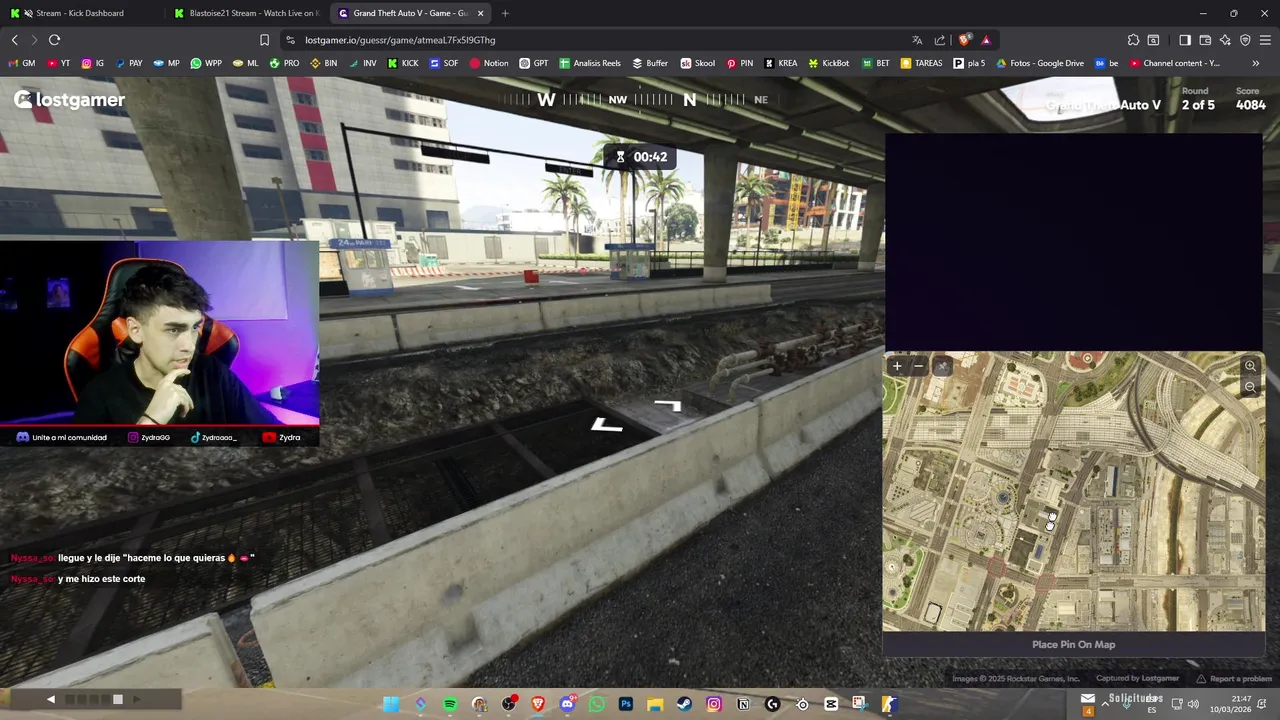Screen dimensions: 1280x720
Task: Open the Fotos - Google Drive bookmark
Action: (1039, 63)
